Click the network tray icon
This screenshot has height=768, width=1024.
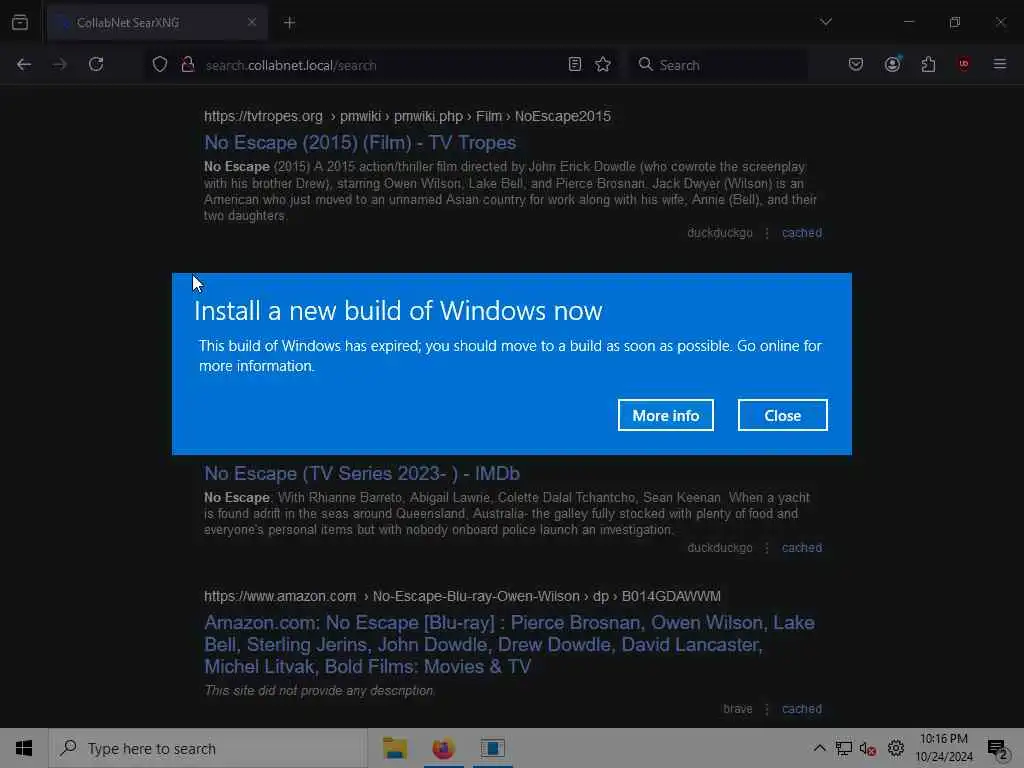843,748
